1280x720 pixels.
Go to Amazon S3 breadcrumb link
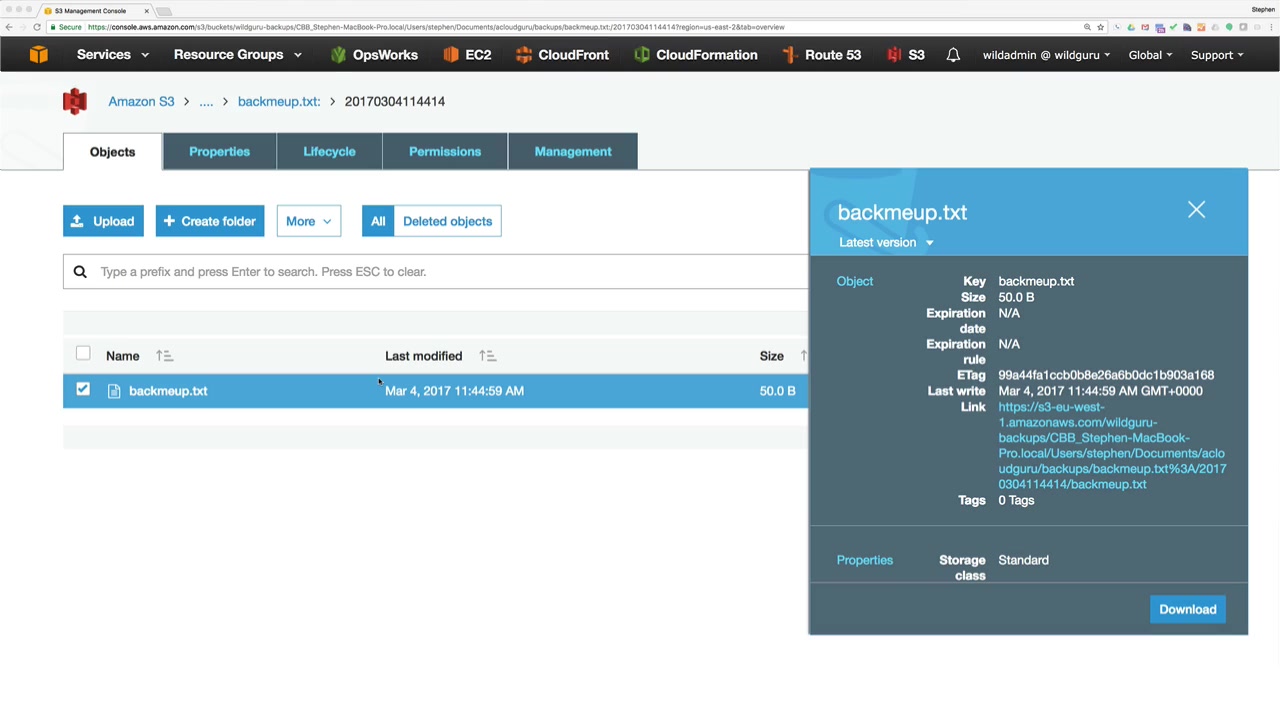coord(141,101)
